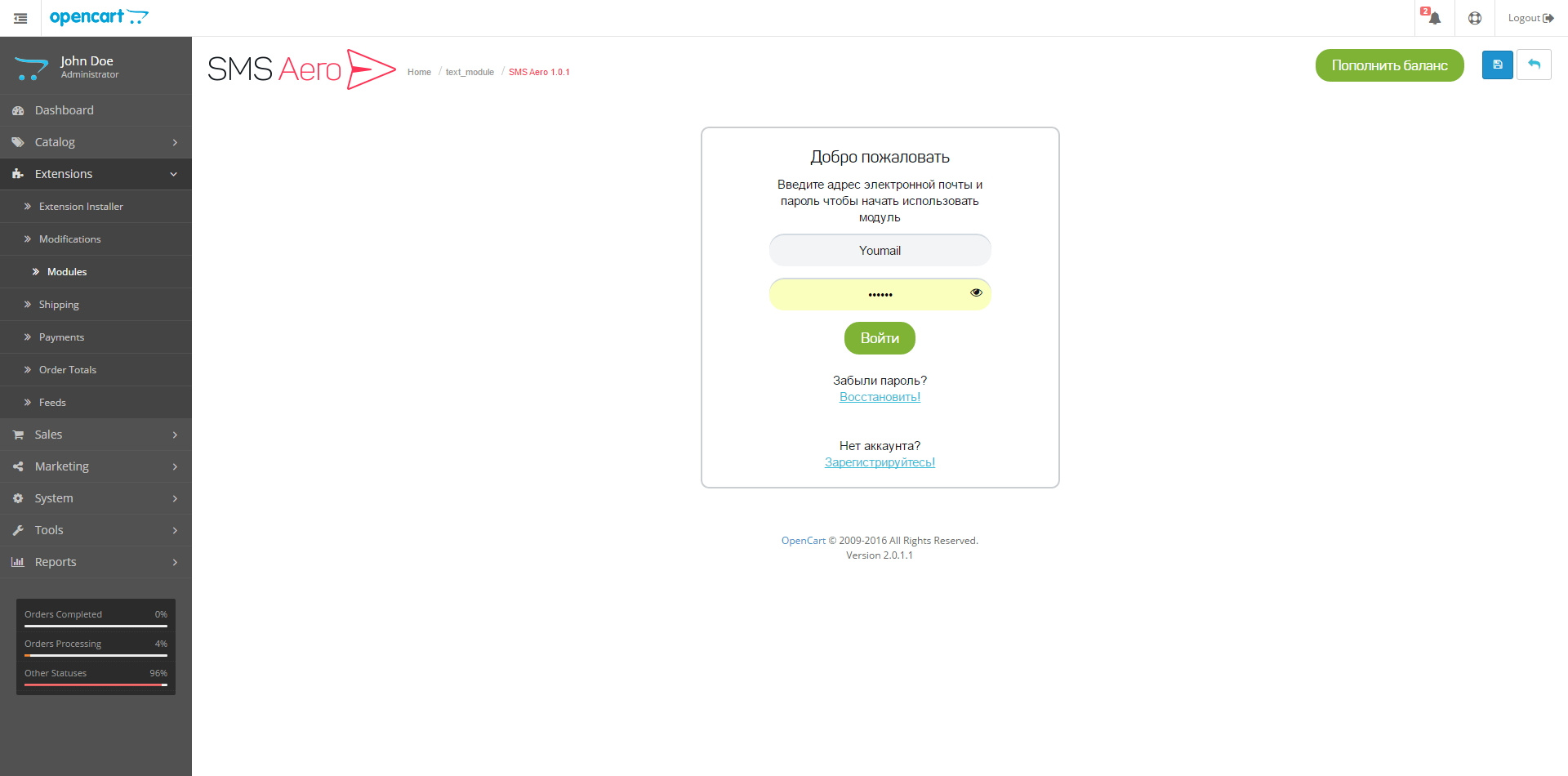The image size is (1568, 776).
Task: Click the Extensions puzzle icon
Action: [x=18, y=174]
